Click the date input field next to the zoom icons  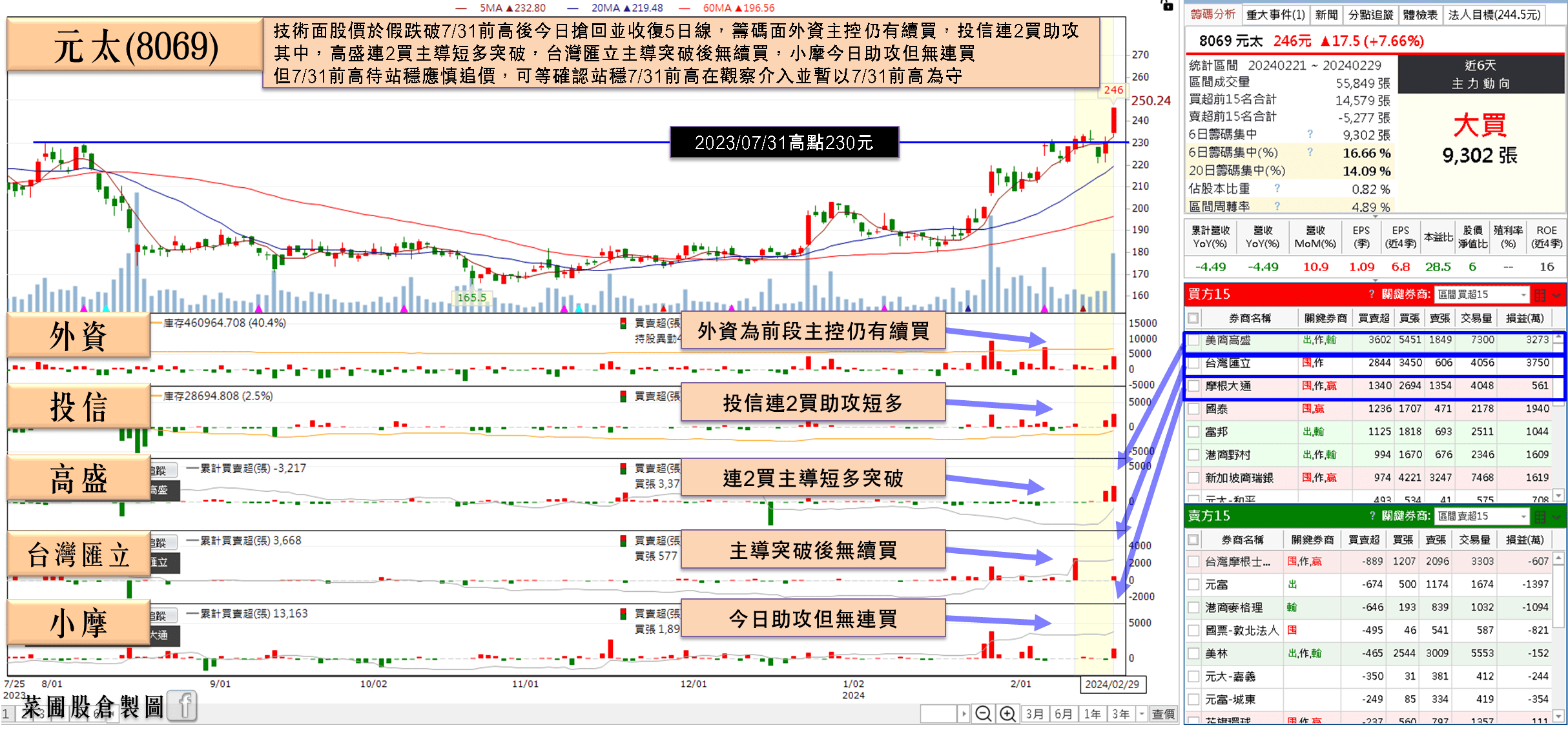pyautogui.click(x=938, y=714)
